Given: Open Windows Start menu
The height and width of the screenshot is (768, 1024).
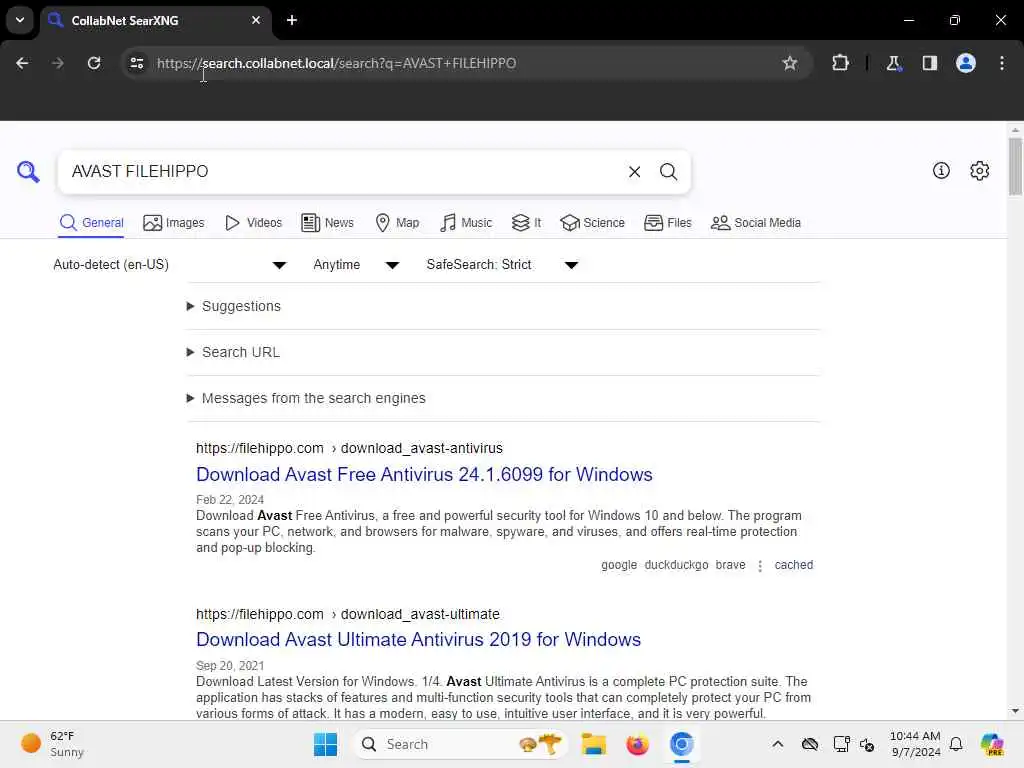Looking at the screenshot, I should tap(325, 744).
